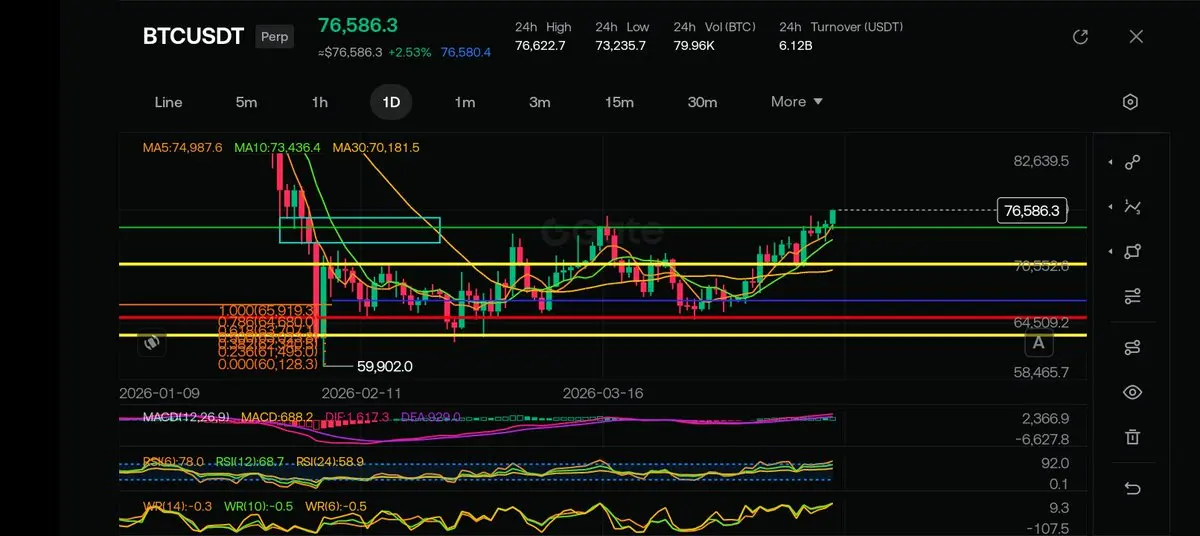Open chart settings hexagon icon

coord(1130,102)
